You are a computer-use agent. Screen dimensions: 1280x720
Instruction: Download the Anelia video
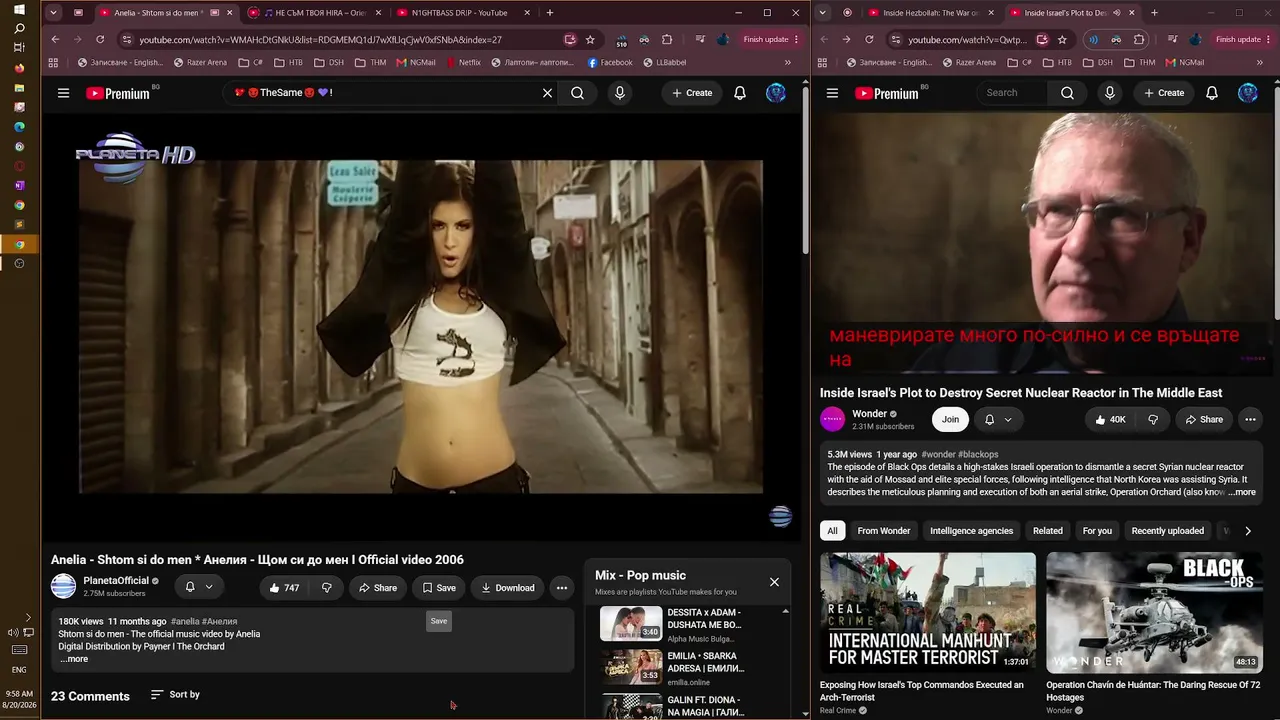tap(508, 588)
